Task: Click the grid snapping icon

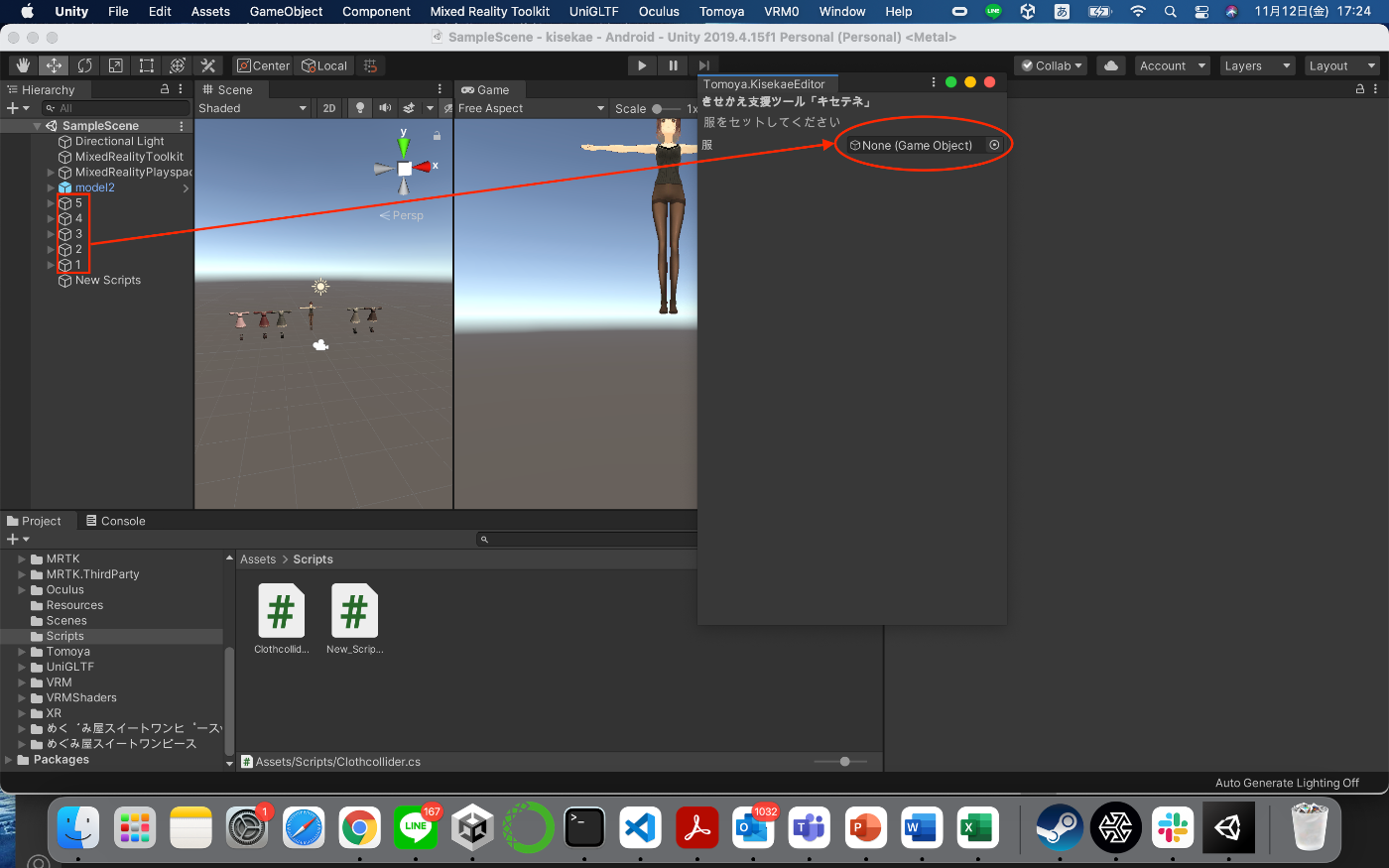Action: tap(370, 65)
